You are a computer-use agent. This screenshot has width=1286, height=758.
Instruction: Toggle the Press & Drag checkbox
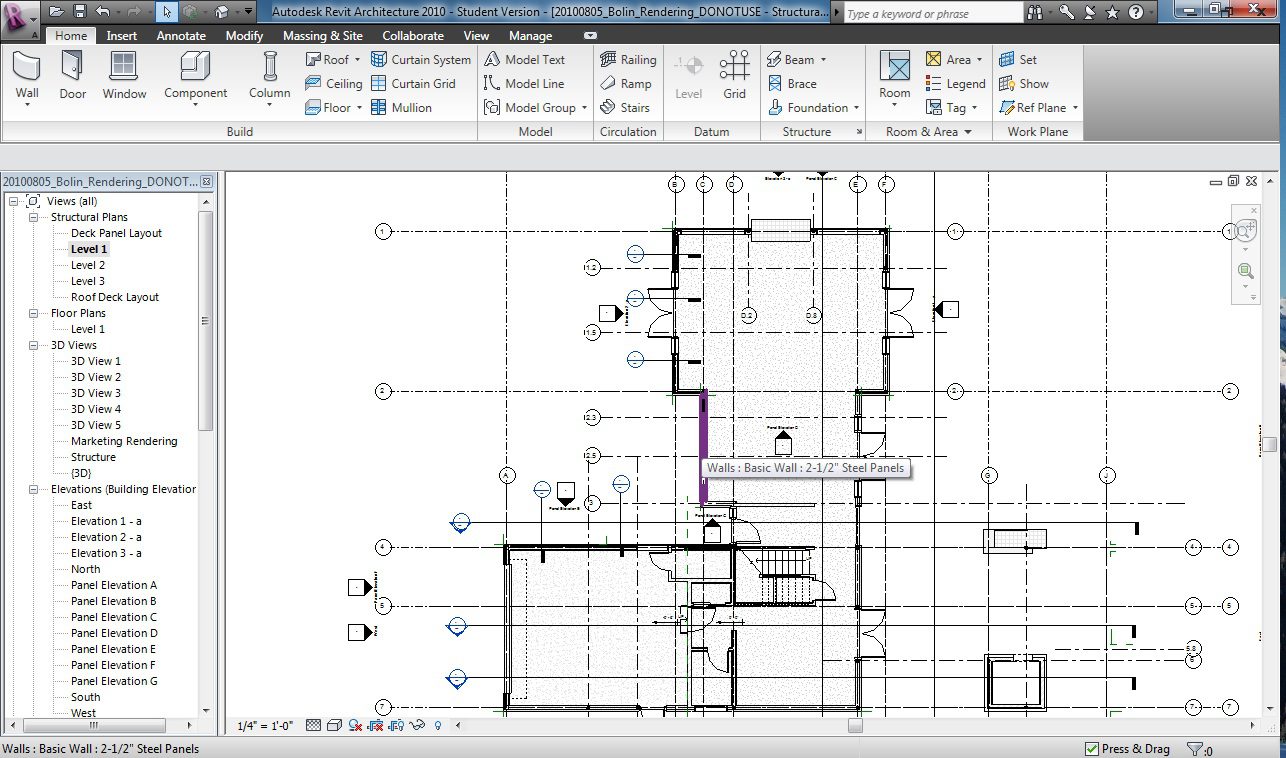pos(1091,749)
